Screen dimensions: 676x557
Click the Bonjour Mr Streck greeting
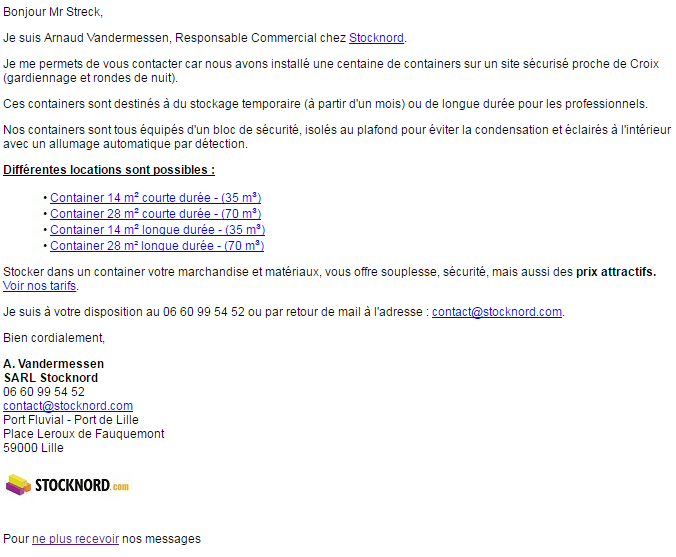pyautogui.click(x=53, y=12)
